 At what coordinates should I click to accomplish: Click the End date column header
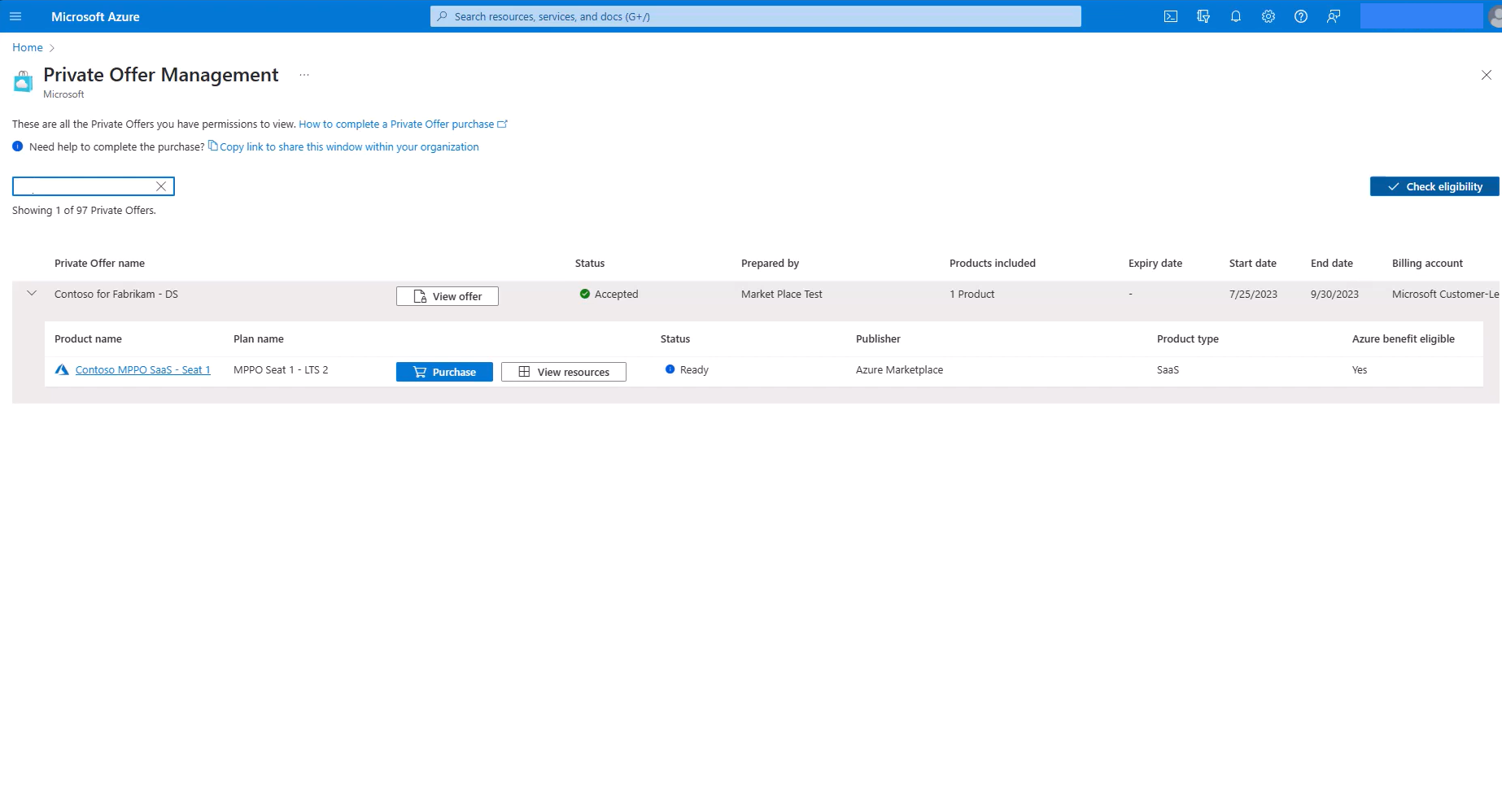[1332, 263]
